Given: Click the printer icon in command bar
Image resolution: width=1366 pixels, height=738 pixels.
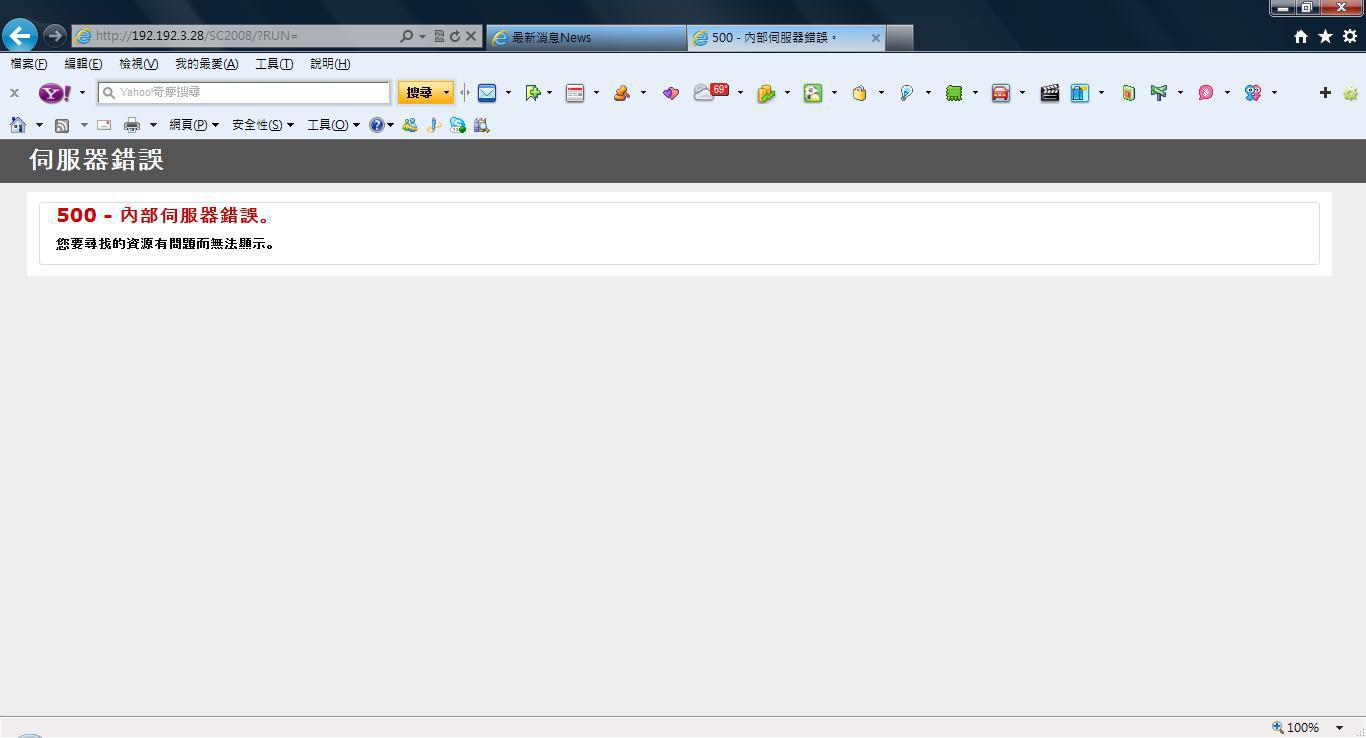Looking at the screenshot, I should click(x=132, y=125).
